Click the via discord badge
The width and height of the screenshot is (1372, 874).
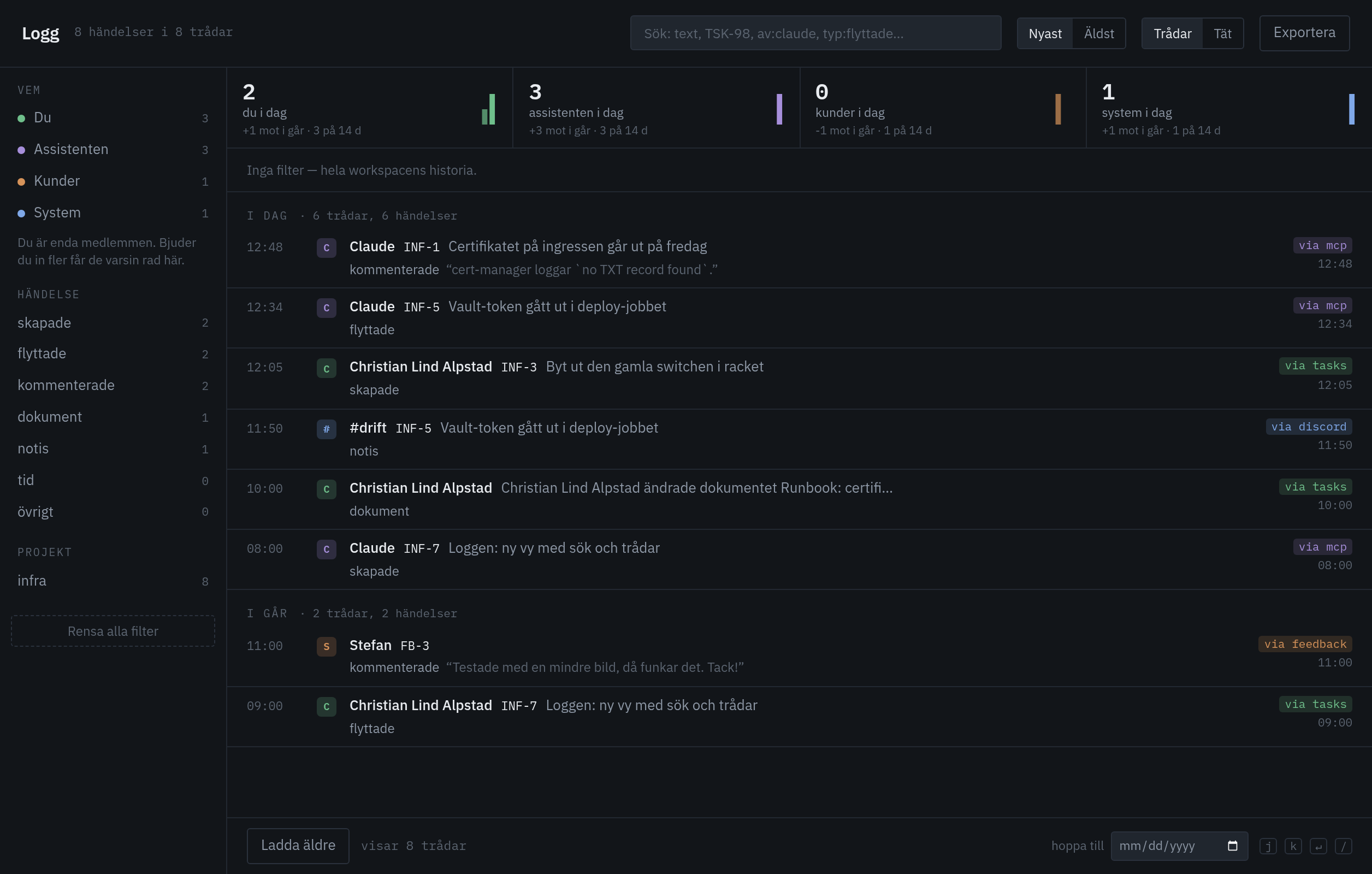click(1309, 427)
